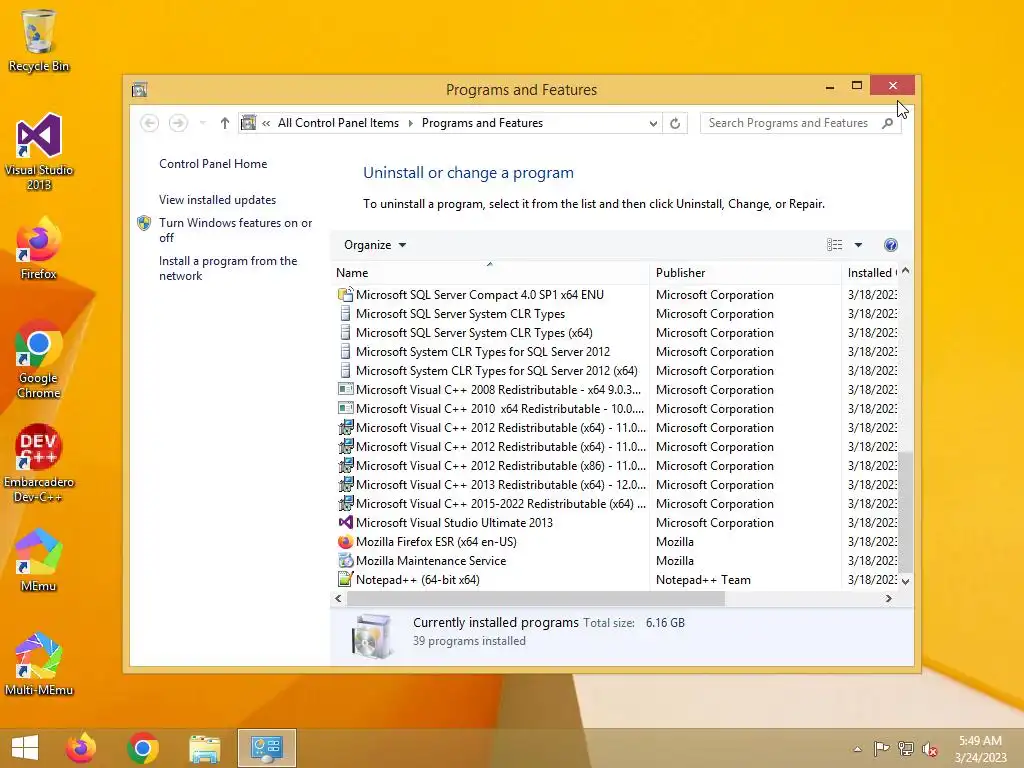Image resolution: width=1024 pixels, height=768 pixels.
Task: Click the Back navigation arrow
Action: 150,123
